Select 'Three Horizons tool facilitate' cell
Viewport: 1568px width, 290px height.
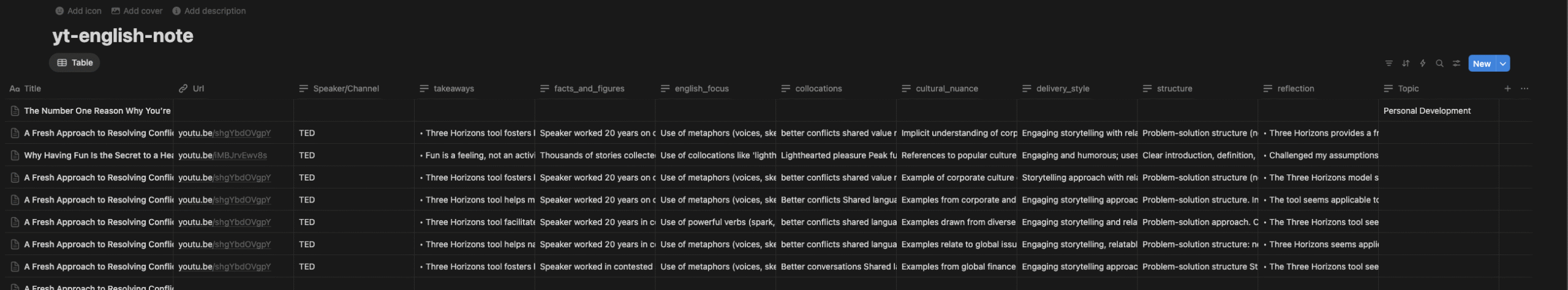[x=475, y=222]
